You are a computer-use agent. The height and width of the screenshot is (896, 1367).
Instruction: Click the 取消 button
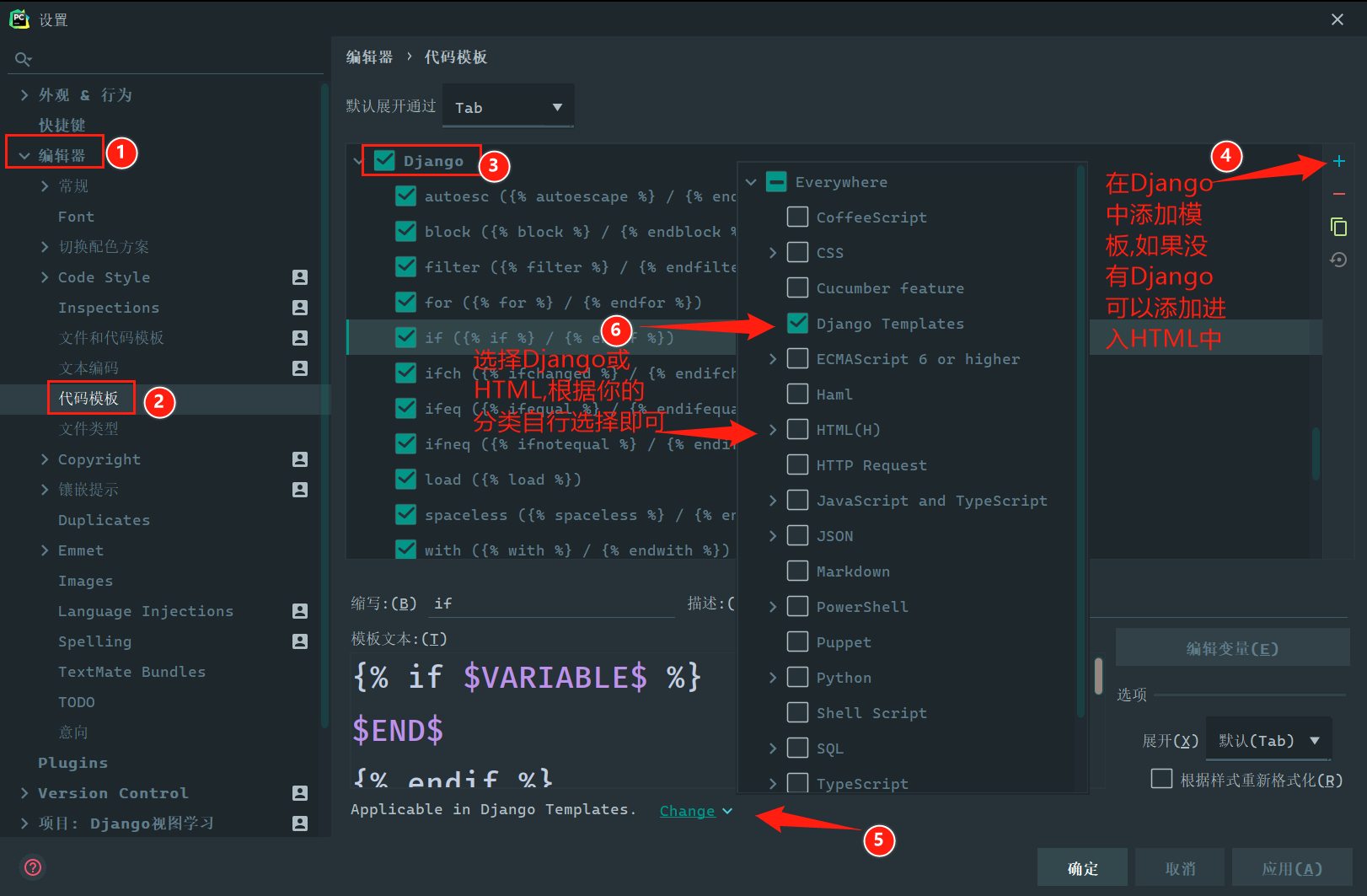click(x=1180, y=868)
